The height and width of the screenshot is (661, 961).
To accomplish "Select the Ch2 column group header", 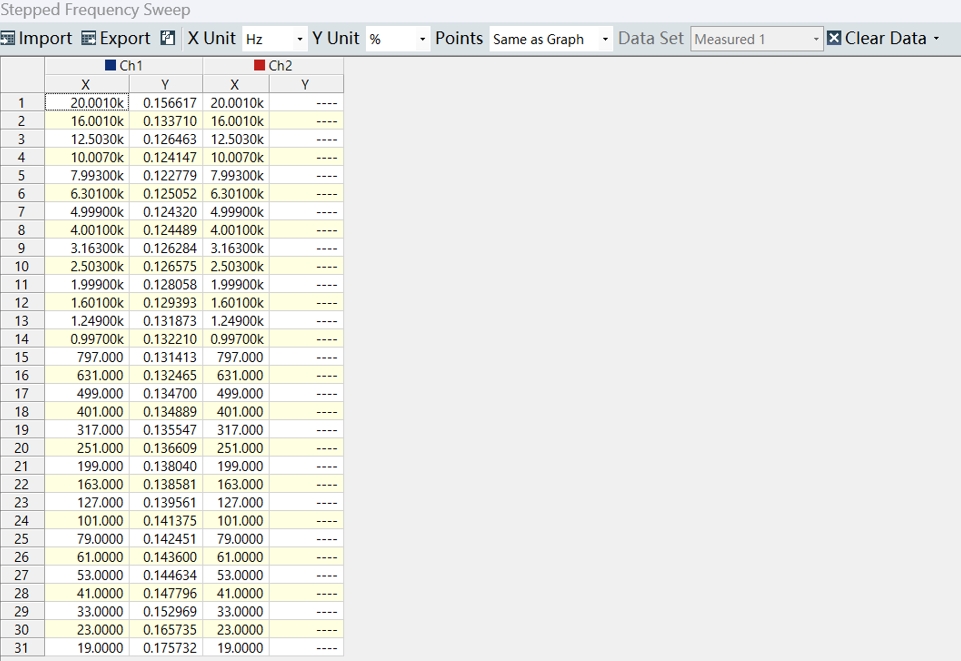I will (x=273, y=66).
